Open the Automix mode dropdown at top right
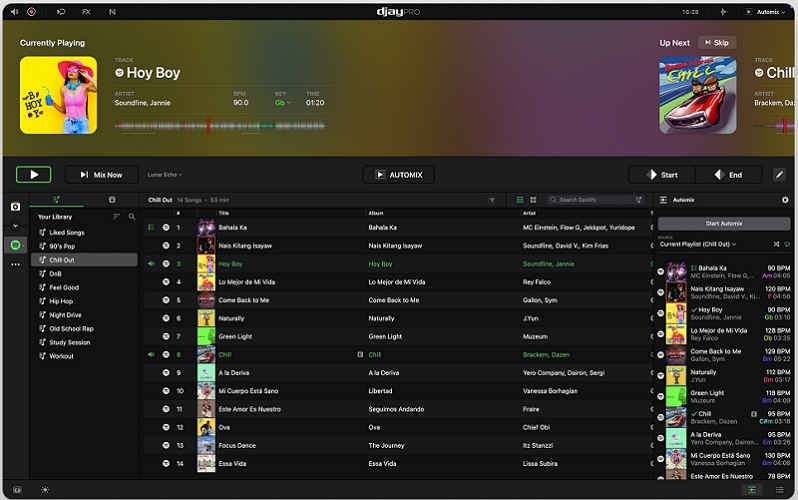This screenshot has width=798, height=500. tap(766, 12)
